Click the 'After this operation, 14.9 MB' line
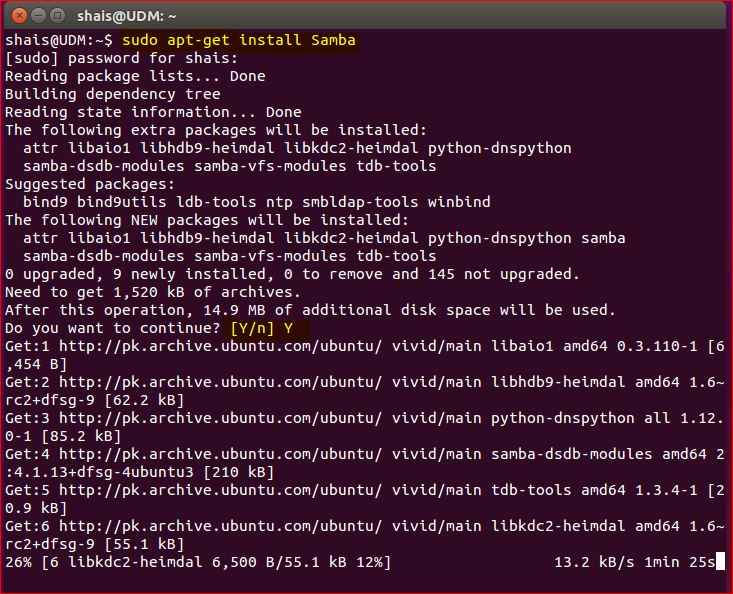 point(310,310)
